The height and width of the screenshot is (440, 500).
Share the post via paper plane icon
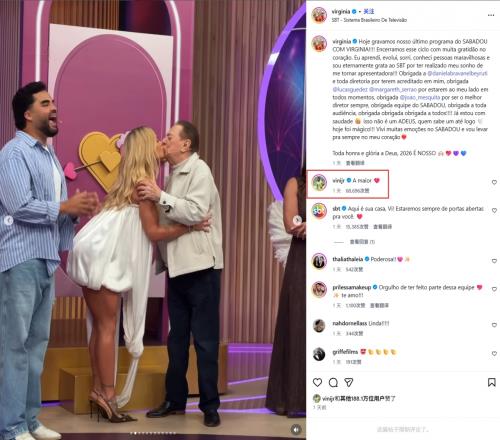coord(349,382)
